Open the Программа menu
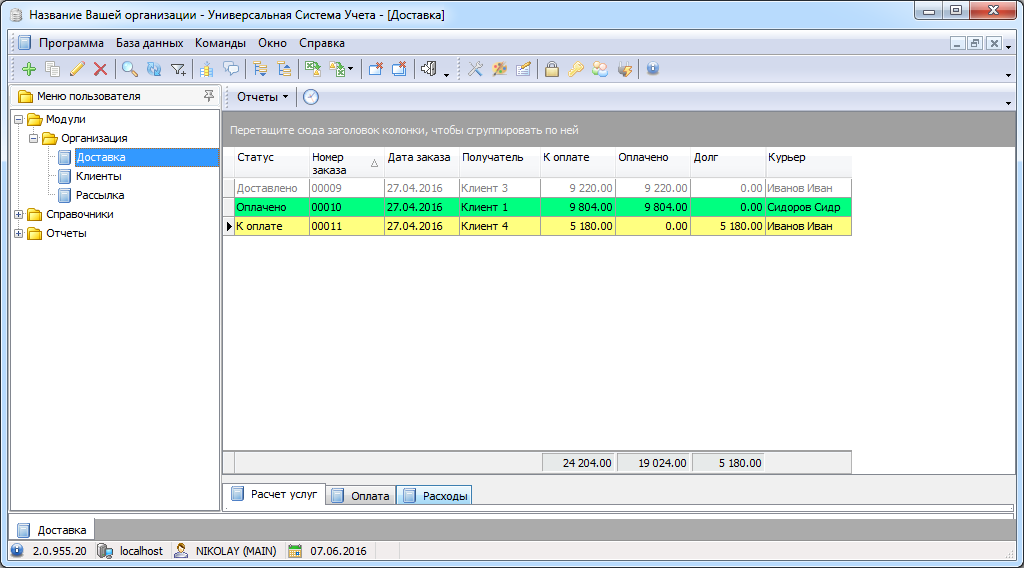 pyautogui.click(x=71, y=43)
